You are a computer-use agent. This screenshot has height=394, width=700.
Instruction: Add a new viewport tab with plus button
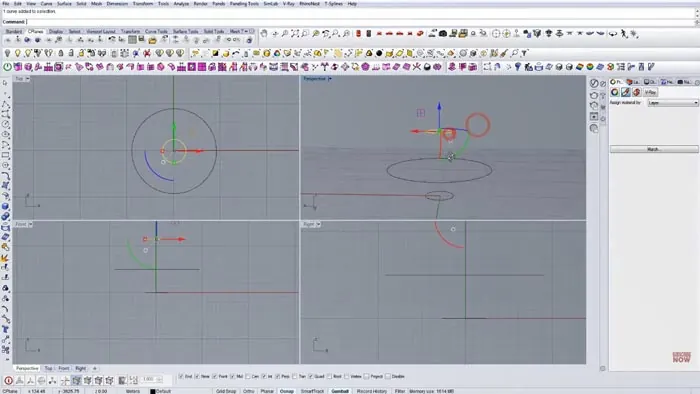pyautogui.click(x=94, y=369)
